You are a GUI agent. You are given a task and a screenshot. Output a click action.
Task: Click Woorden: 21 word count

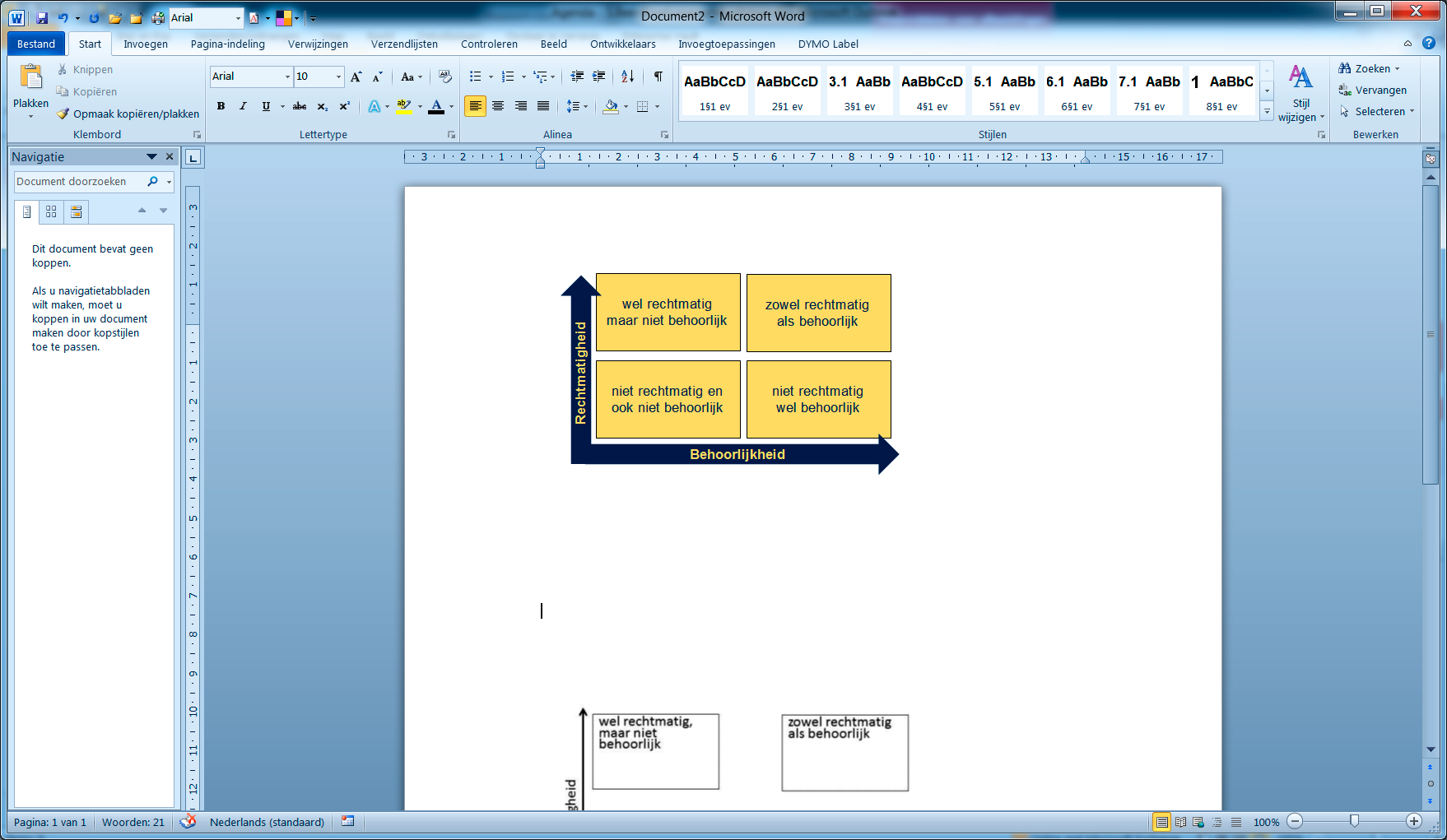tap(133, 822)
